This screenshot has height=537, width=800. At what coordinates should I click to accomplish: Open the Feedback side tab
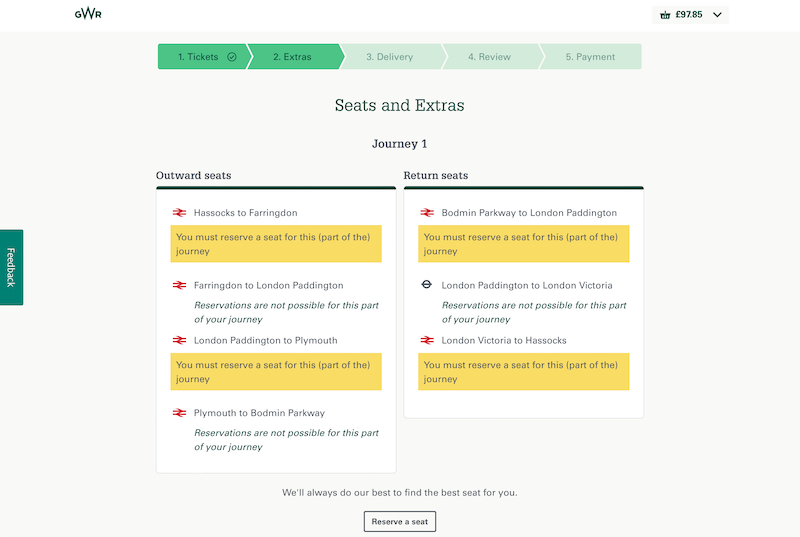point(11,267)
